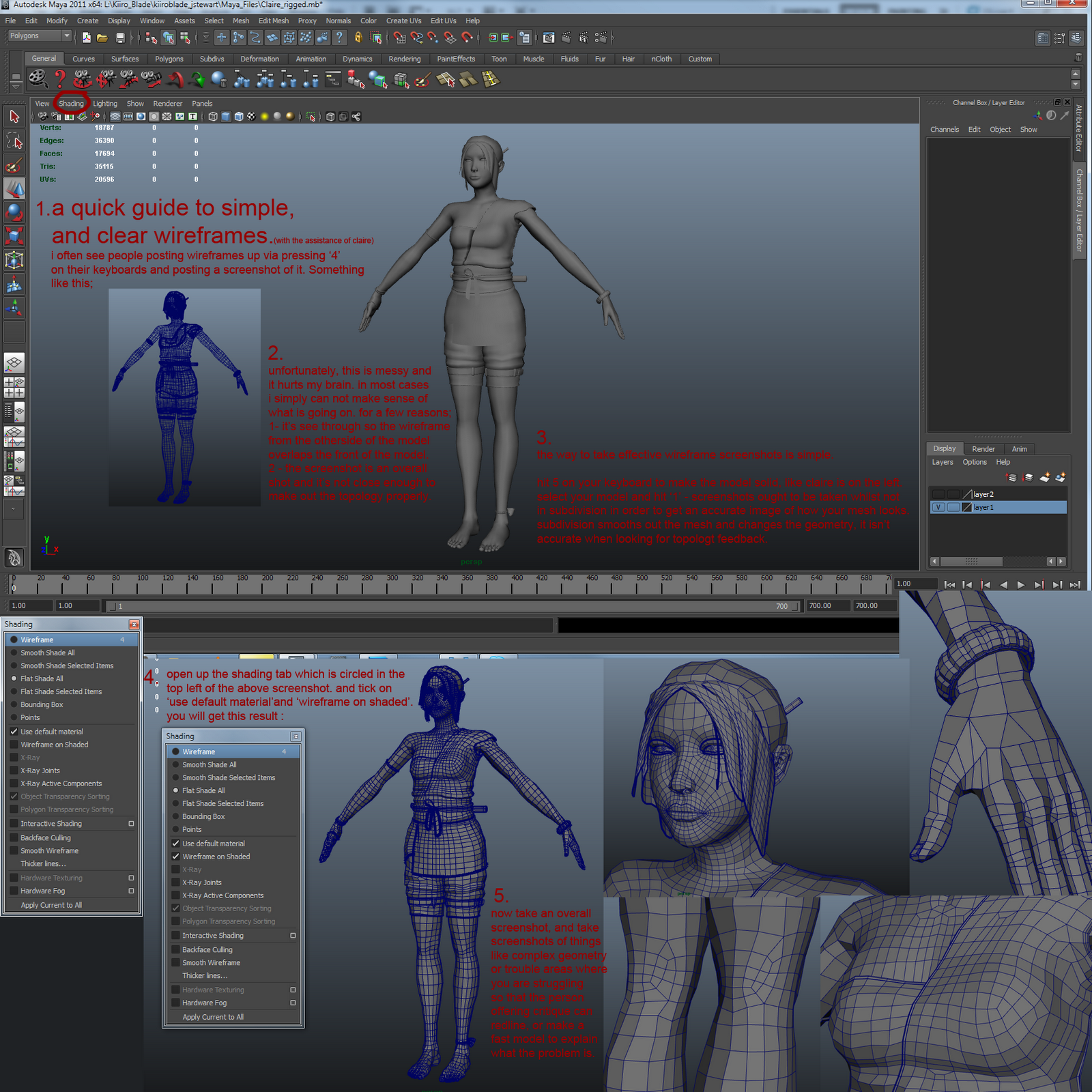Viewport: 1092px width, 1092px height.
Task: Open the Panels viewport menu
Action: pos(202,104)
